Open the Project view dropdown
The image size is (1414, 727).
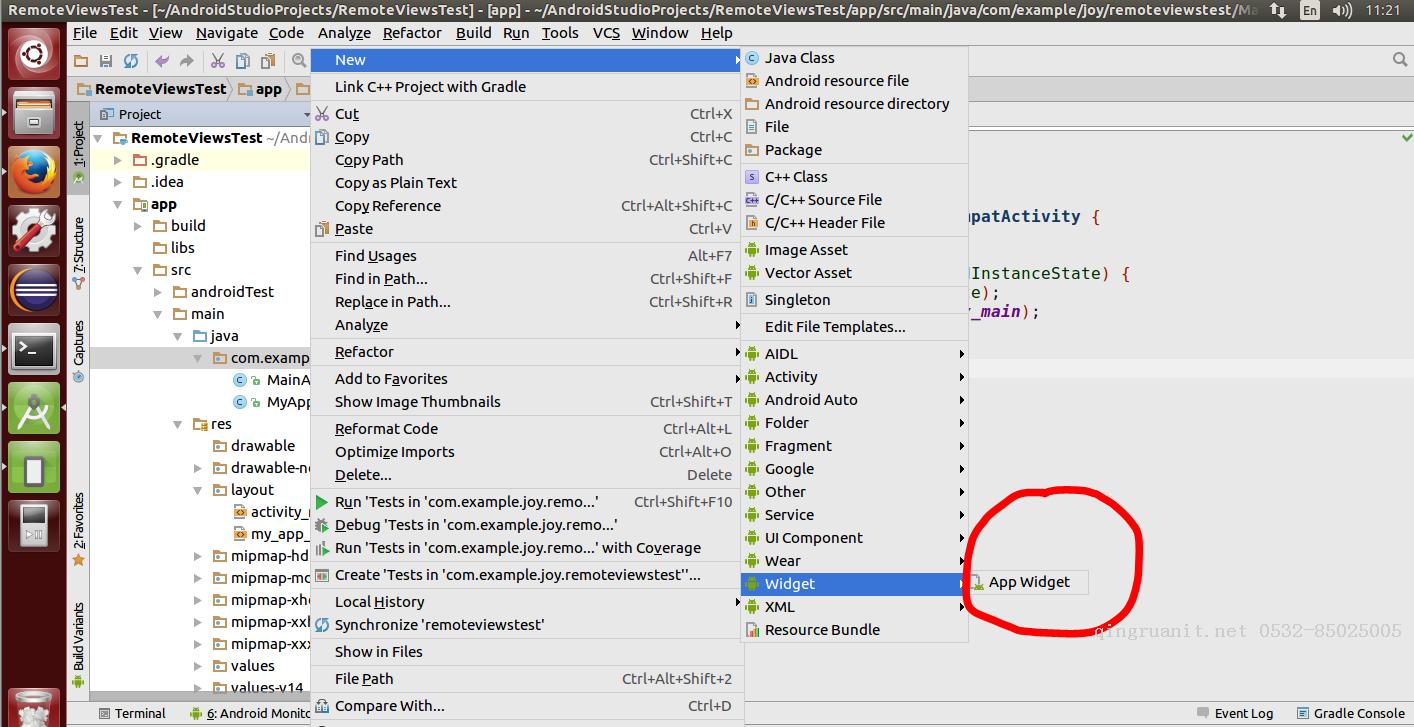click(x=306, y=115)
